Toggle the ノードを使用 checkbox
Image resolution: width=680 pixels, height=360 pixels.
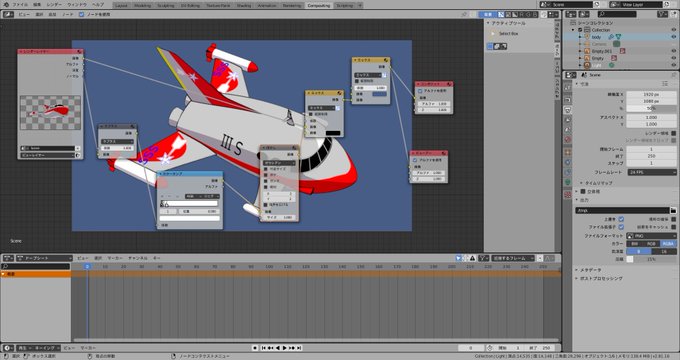point(81,14)
